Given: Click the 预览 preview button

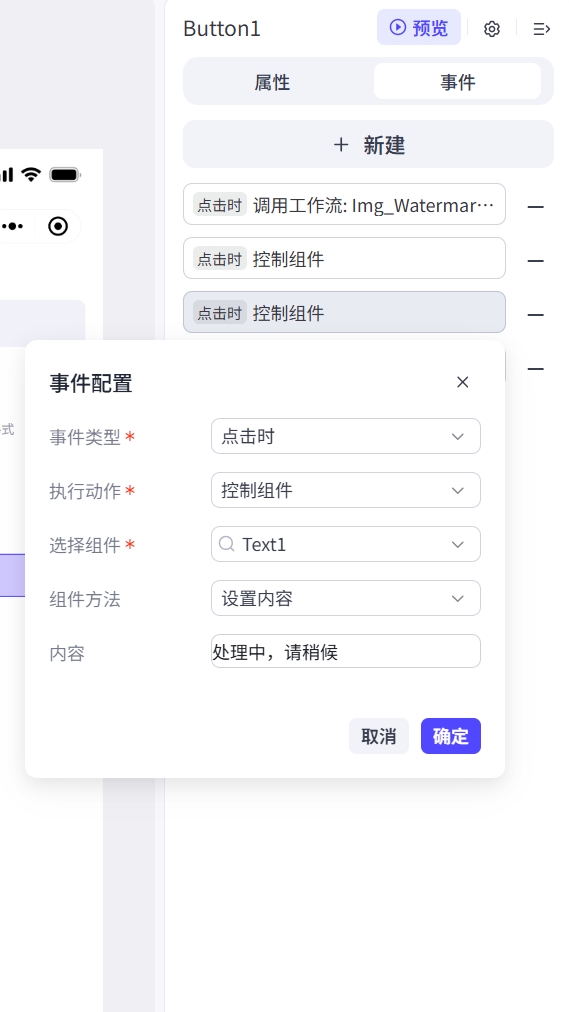Looking at the screenshot, I should point(419,28).
